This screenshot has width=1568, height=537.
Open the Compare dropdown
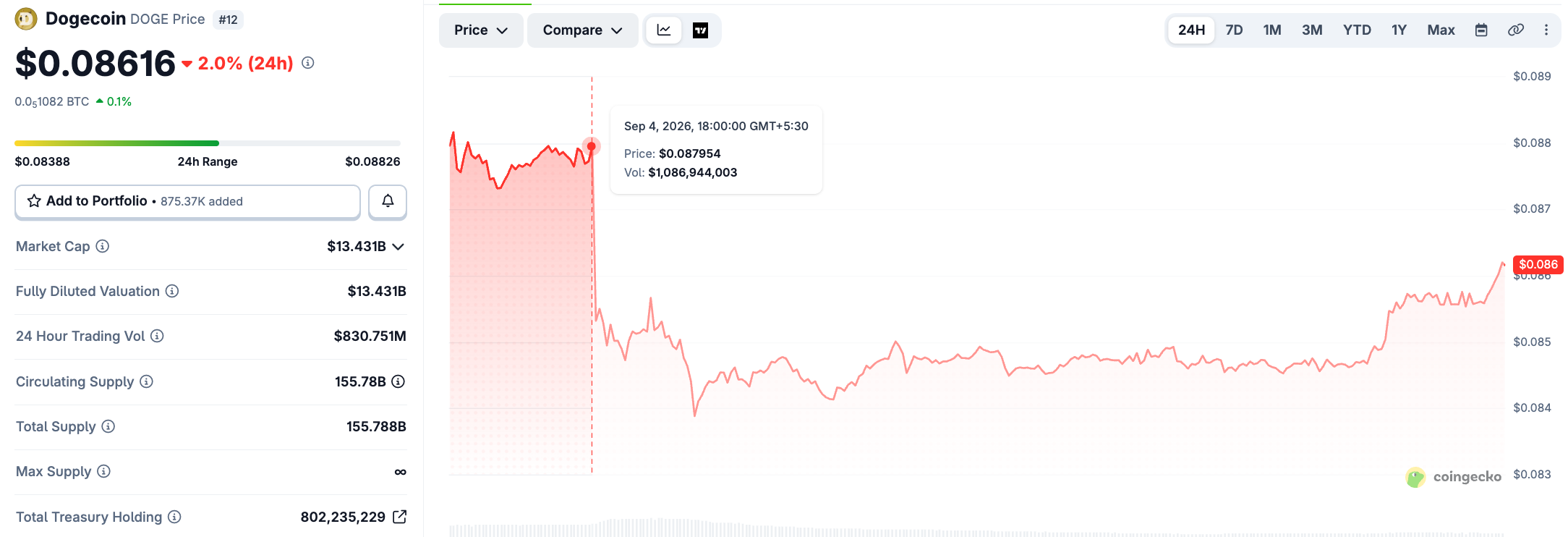coord(582,30)
